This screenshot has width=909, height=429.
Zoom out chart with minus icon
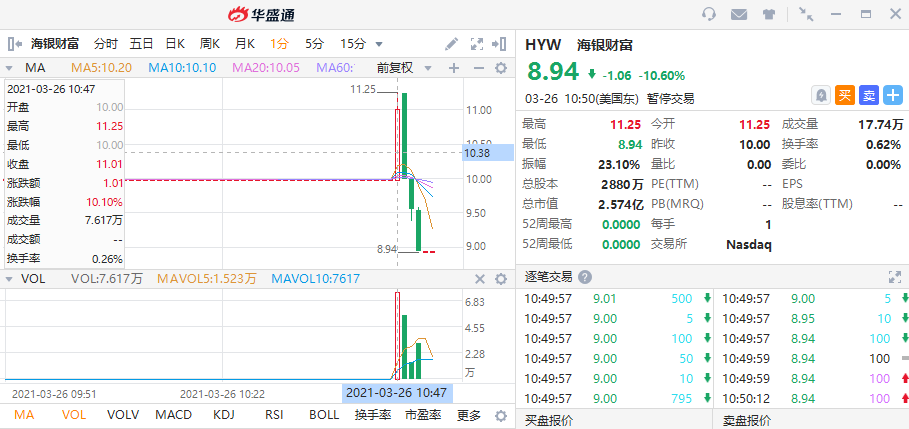(x=479, y=68)
